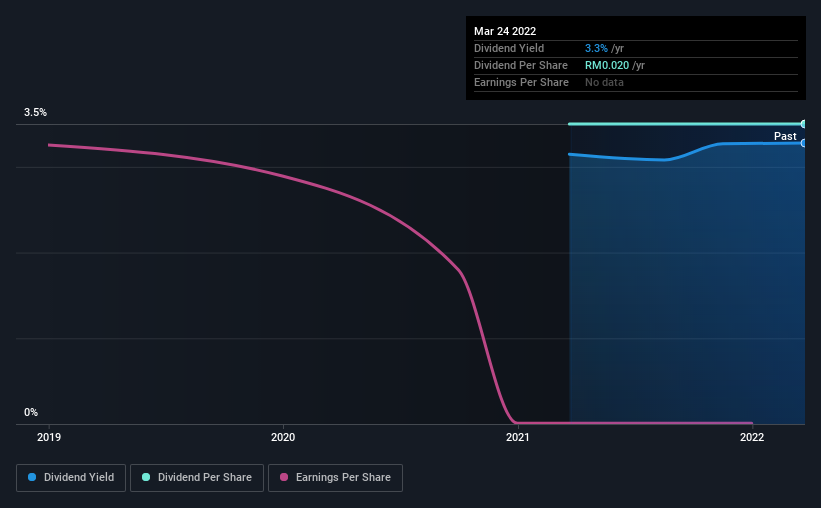Click the 'No data' Earnings Per Share value
This screenshot has height=508, width=821.
tap(604, 82)
